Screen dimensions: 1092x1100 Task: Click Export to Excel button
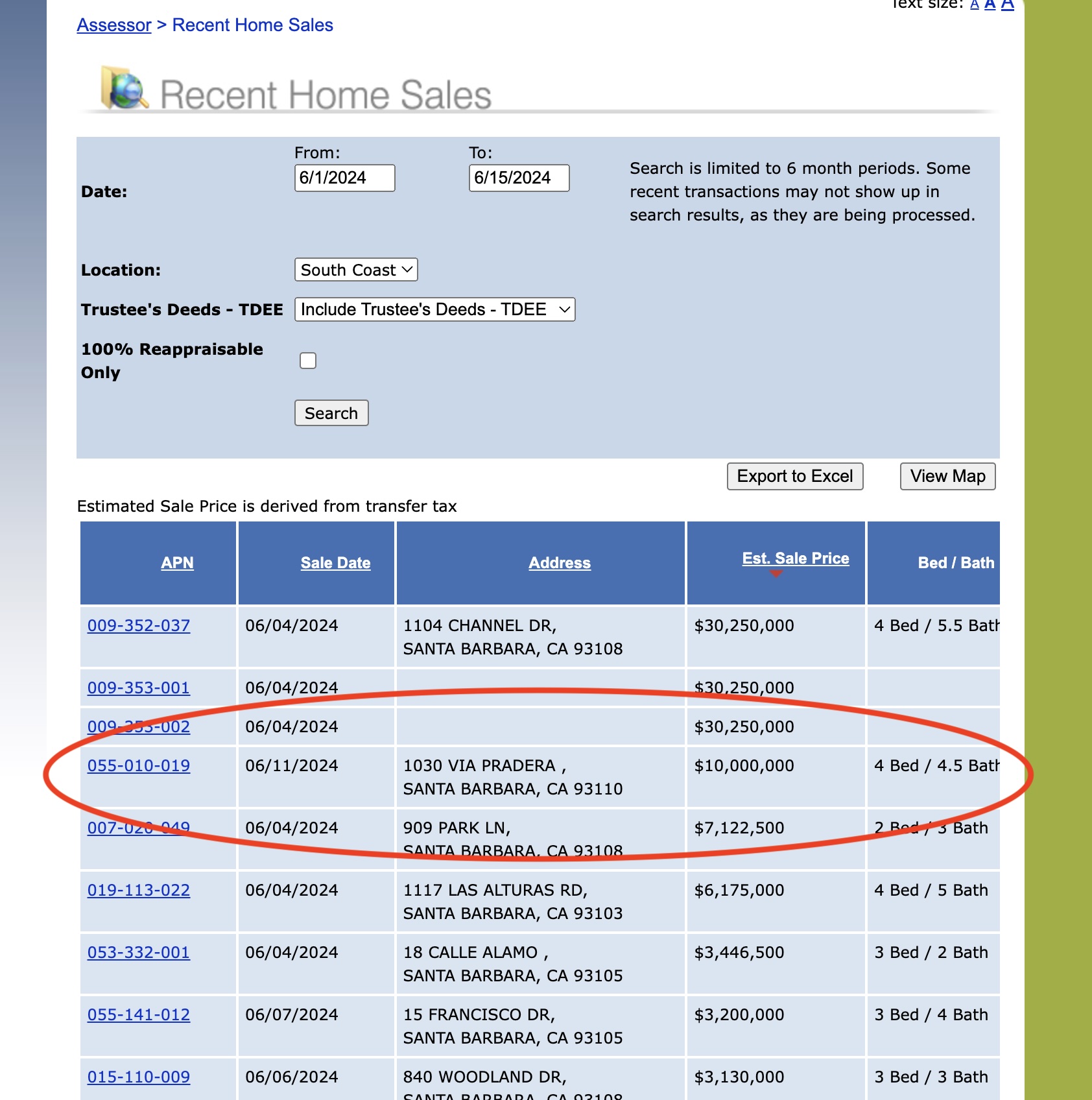coord(794,476)
